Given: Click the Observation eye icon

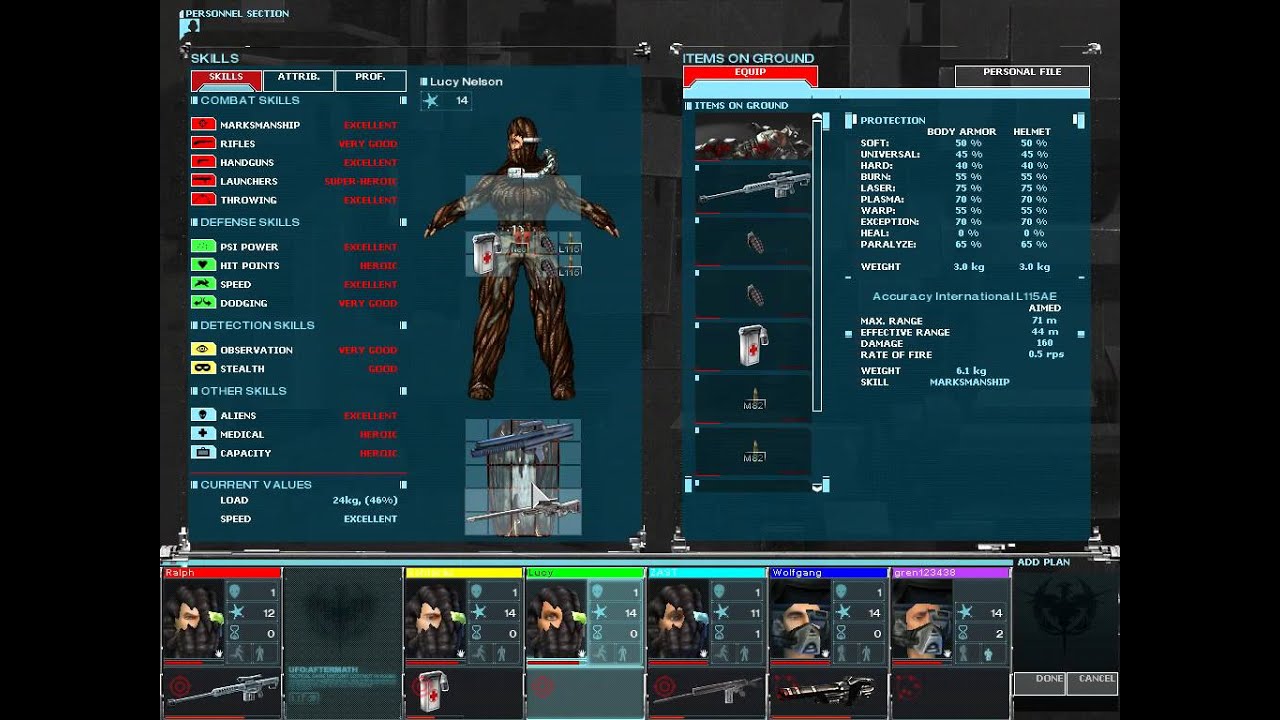Looking at the screenshot, I should coord(203,350).
